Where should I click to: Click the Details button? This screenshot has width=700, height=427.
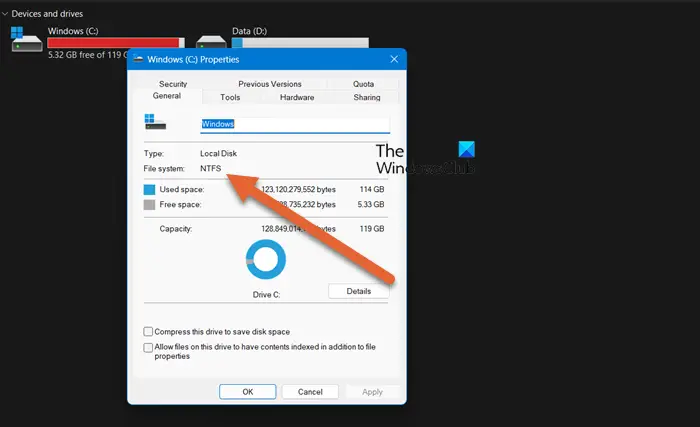[x=358, y=291]
